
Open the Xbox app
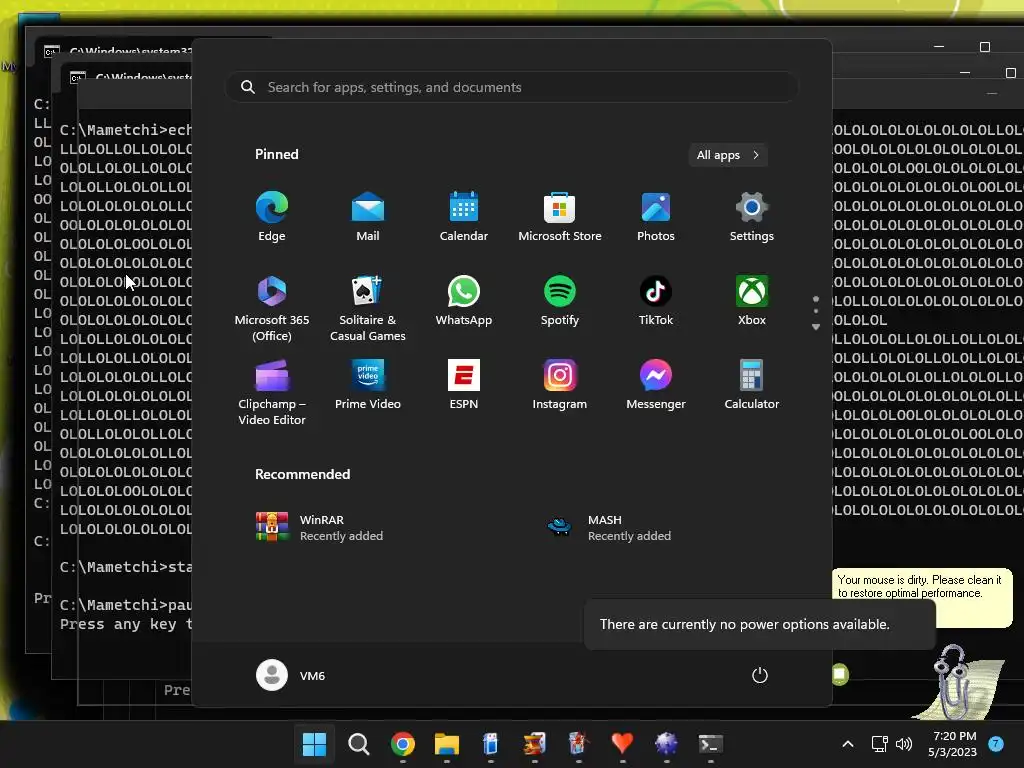click(752, 301)
